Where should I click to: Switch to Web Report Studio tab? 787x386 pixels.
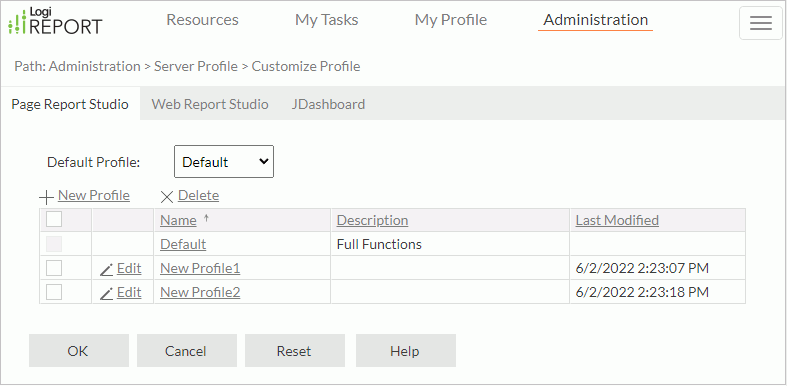210,104
